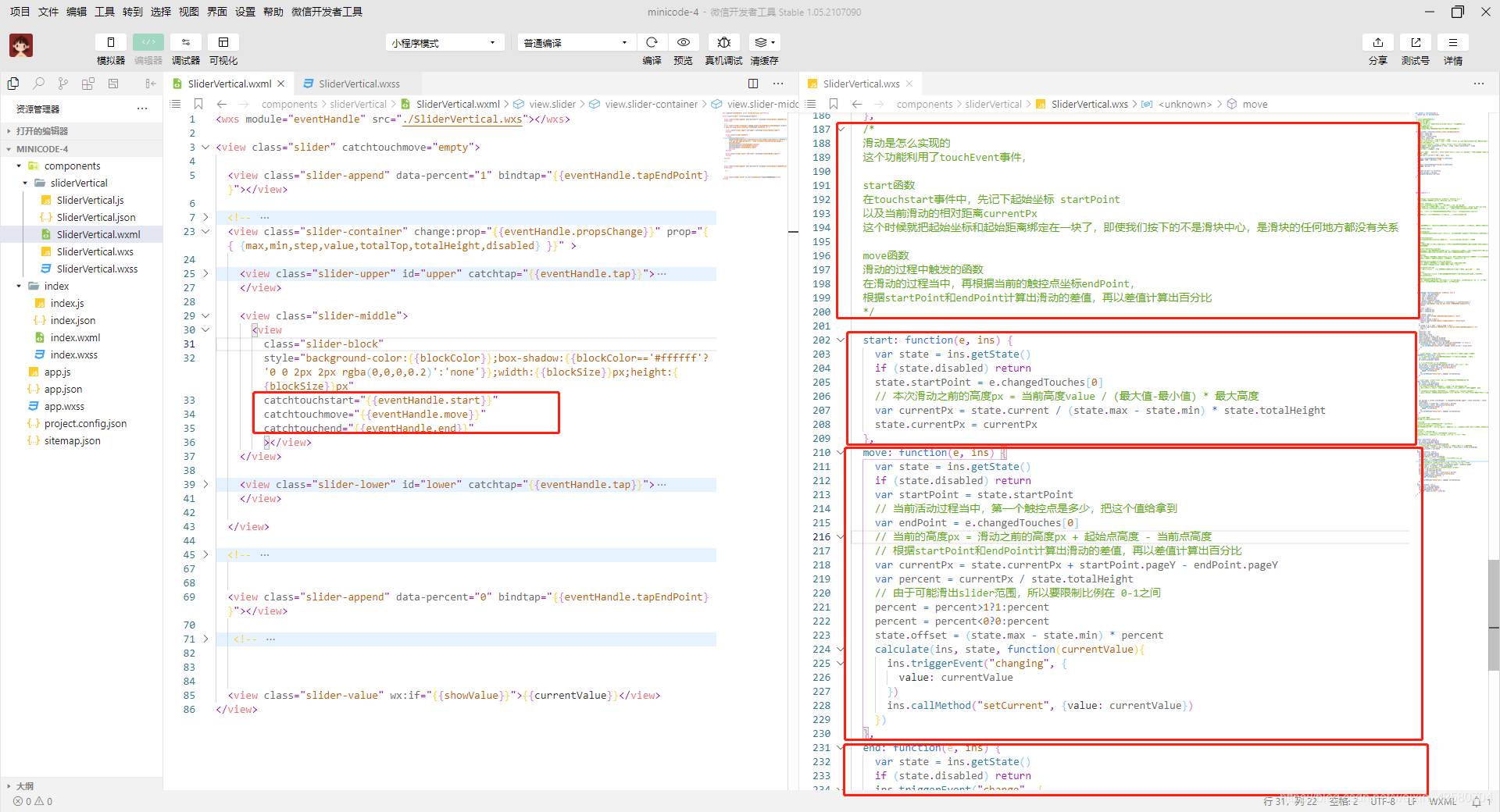Toggle the 编辑器 editor panel button
This screenshot has height=812, width=1500.
[148, 42]
